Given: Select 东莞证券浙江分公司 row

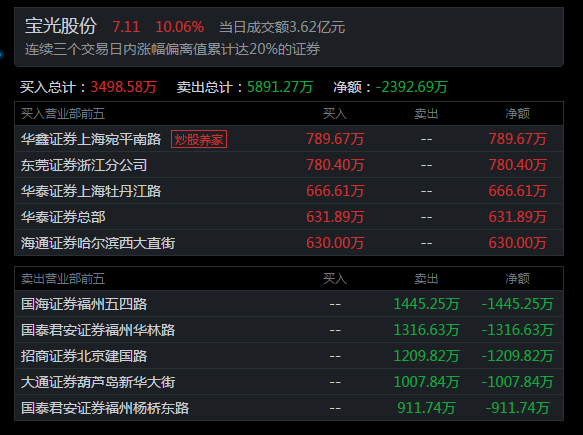Looking at the screenshot, I should click(x=289, y=165).
